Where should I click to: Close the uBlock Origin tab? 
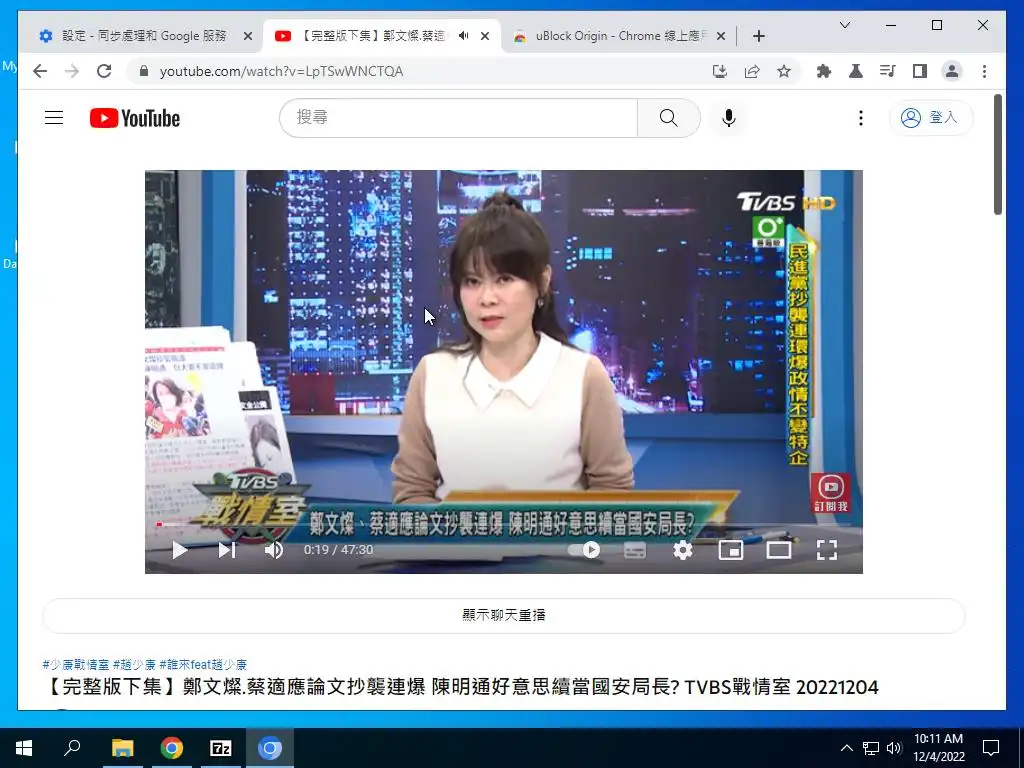pos(721,36)
